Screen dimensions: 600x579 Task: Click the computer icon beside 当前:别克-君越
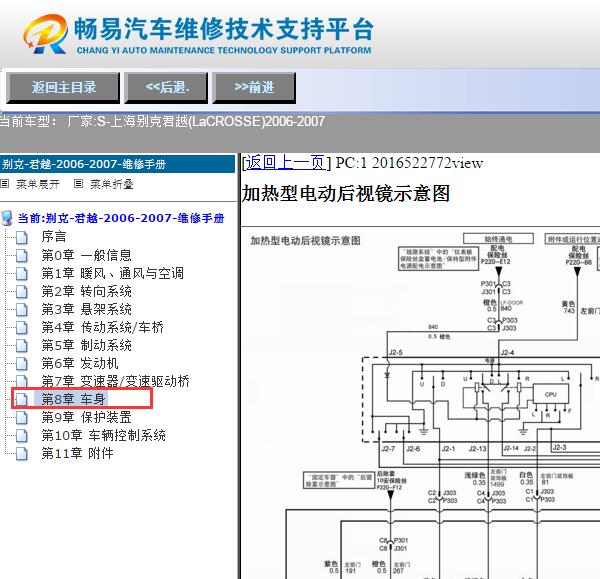coord(7,218)
